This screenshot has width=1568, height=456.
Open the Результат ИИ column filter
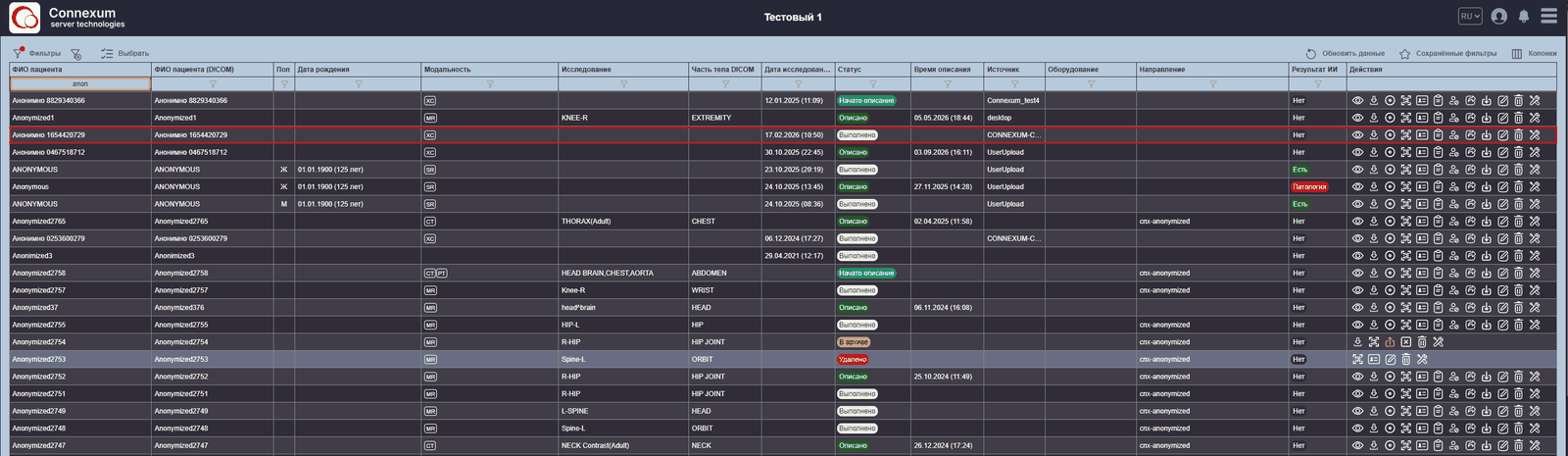tap(1317, 84)
